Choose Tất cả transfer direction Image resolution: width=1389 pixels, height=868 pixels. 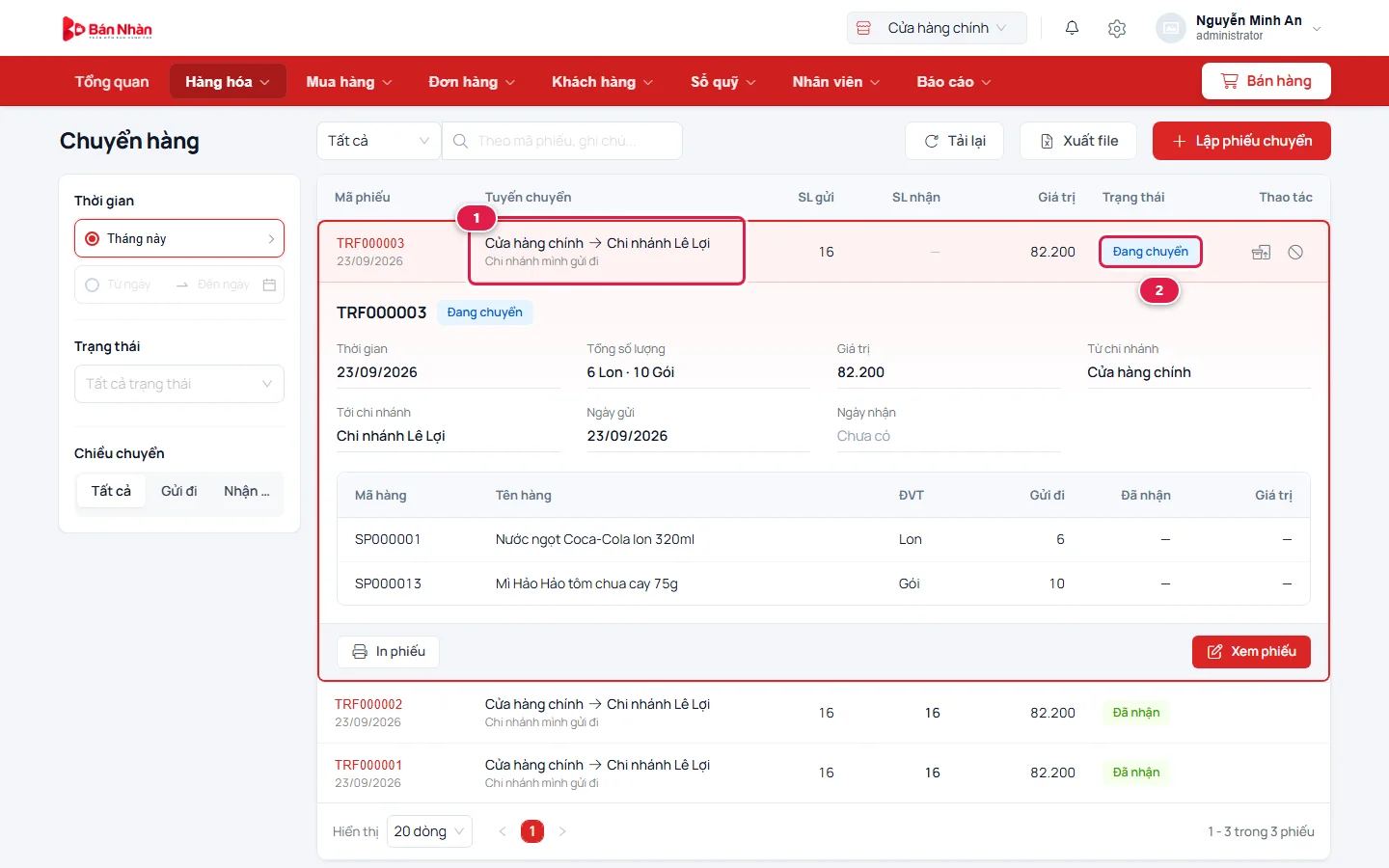coord(111,491)
